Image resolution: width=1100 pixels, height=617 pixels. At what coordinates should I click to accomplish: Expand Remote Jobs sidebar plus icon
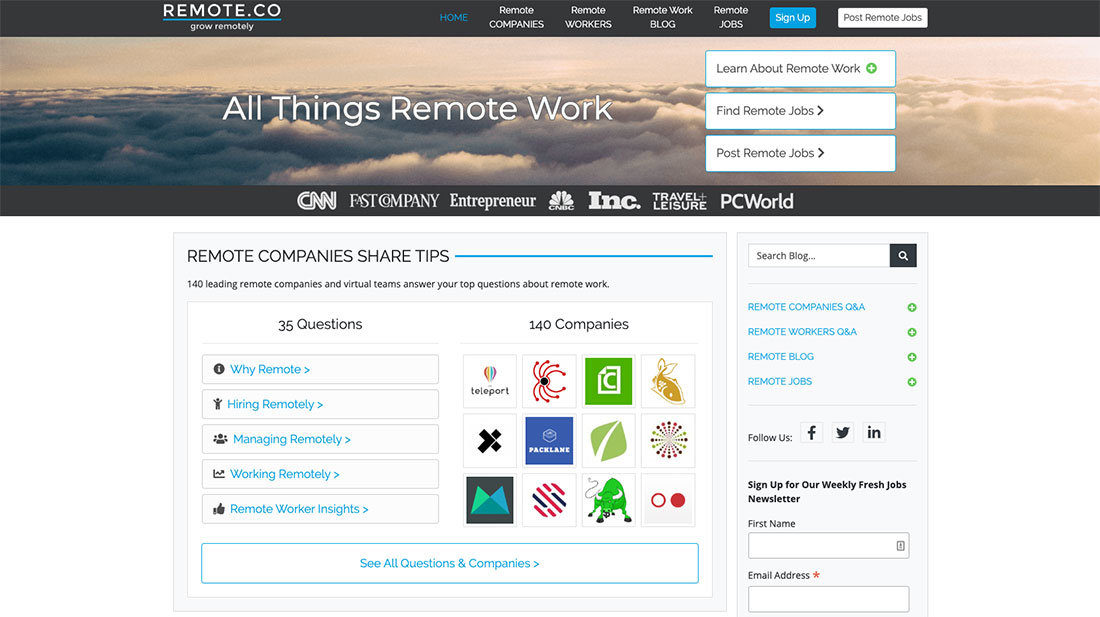912,382
